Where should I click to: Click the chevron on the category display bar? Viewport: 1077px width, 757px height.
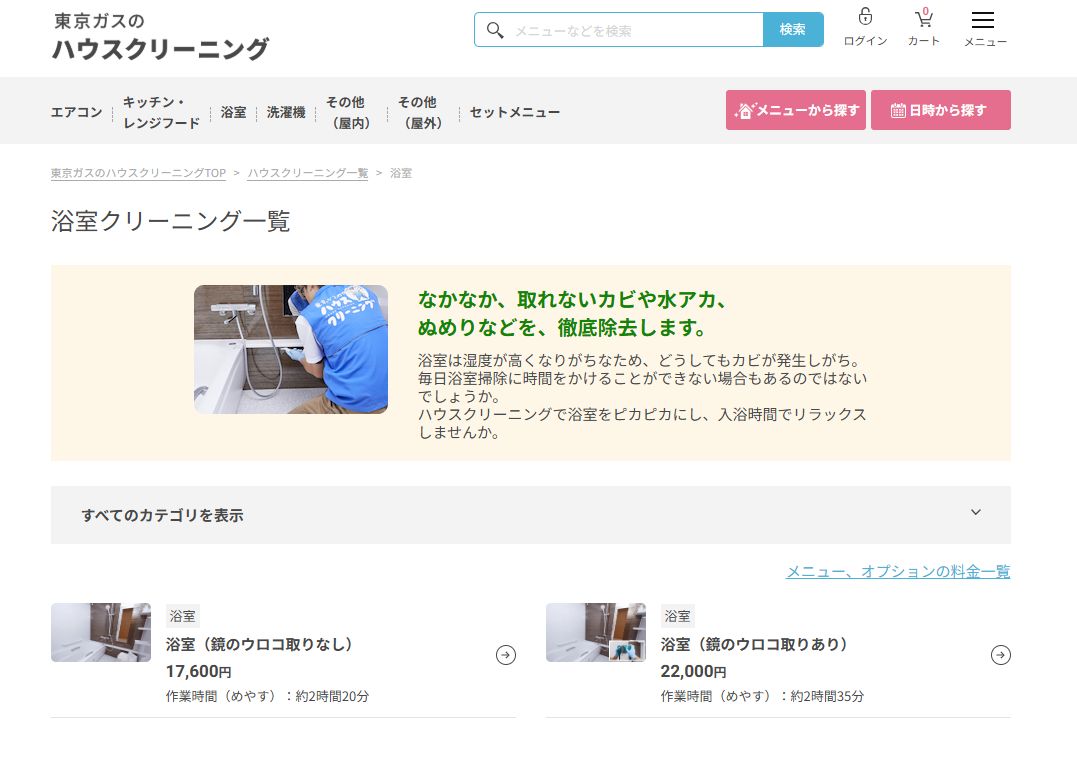pos(975,512)
